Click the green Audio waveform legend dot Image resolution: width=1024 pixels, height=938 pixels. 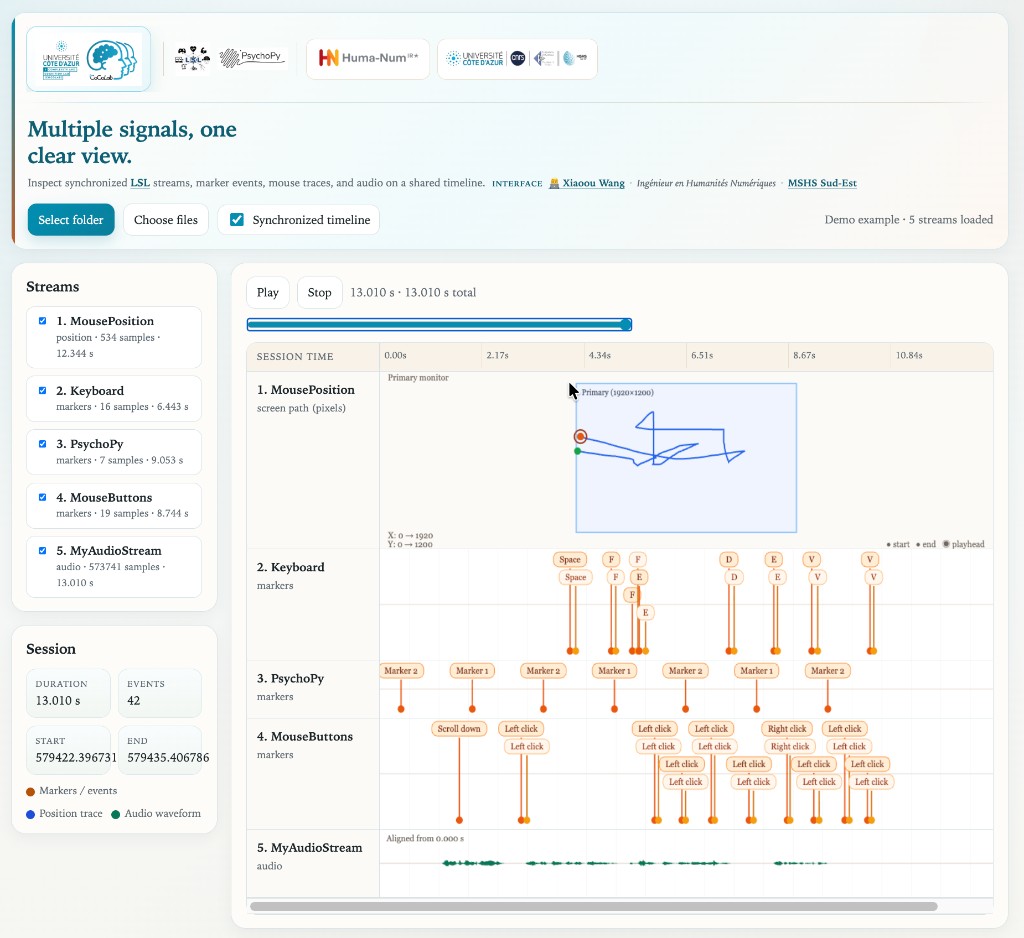coord(116,814)
